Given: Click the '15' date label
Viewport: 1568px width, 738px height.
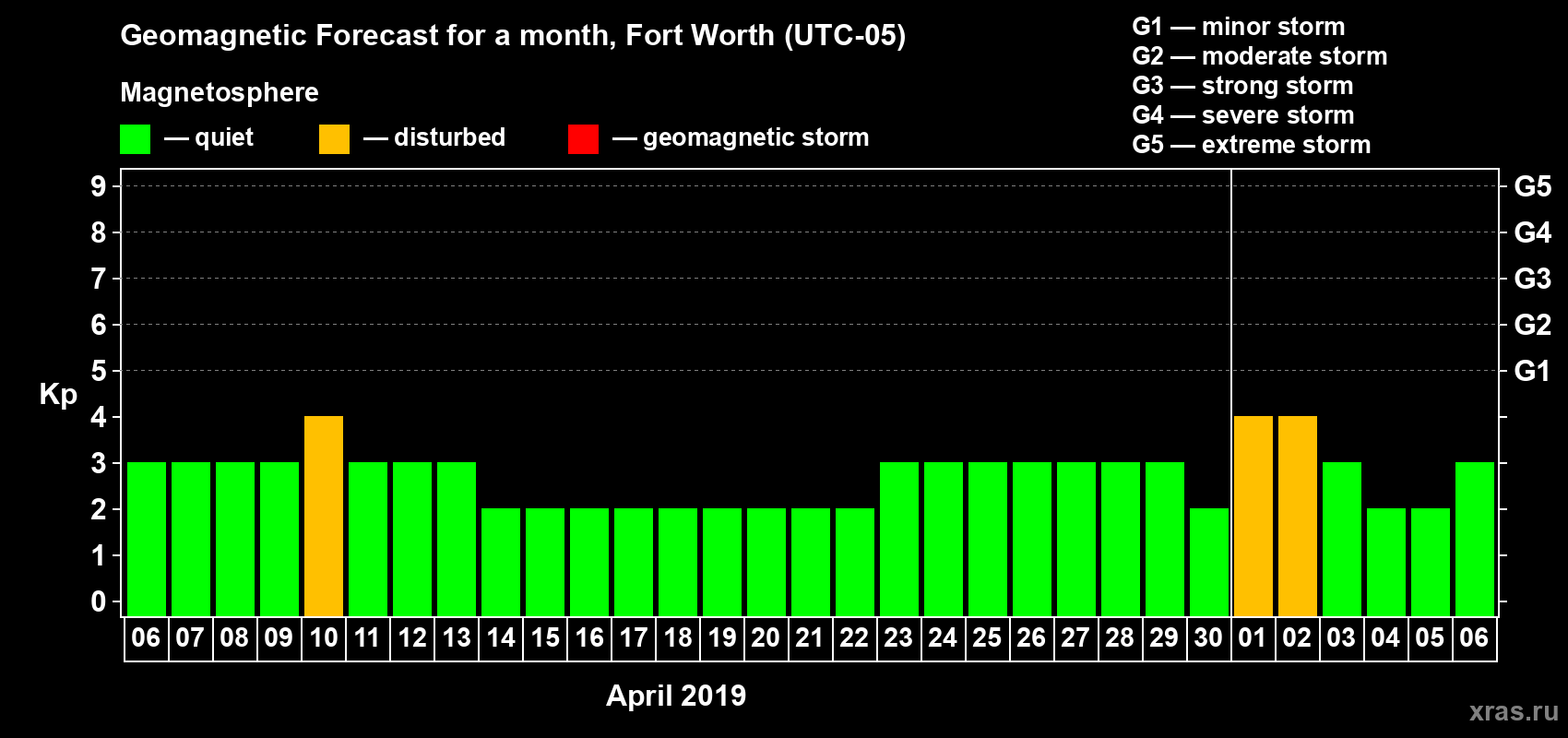Looking at the screenshot, I should 544,638.
